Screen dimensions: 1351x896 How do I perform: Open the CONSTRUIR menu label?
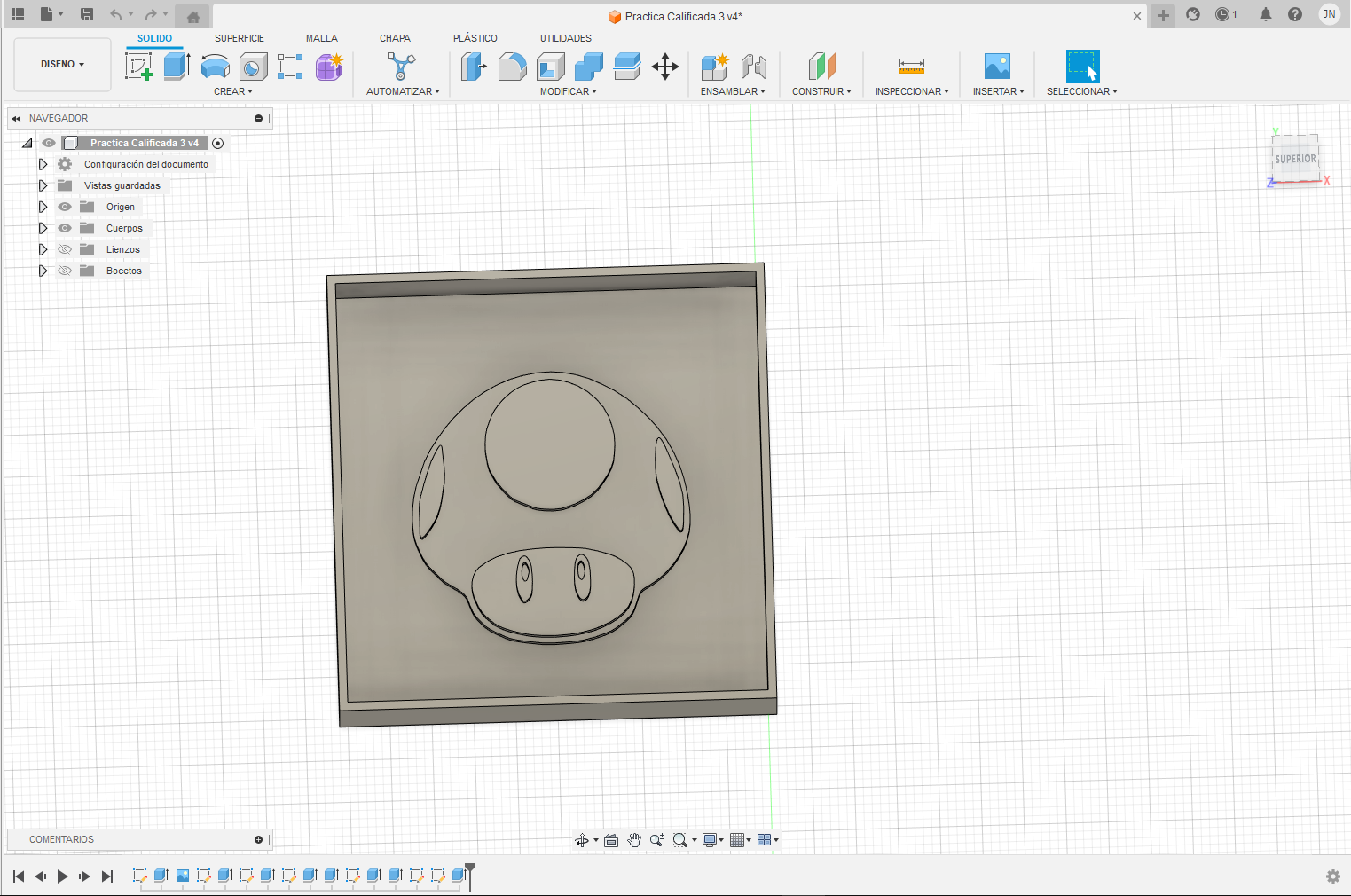pos(821,91)
